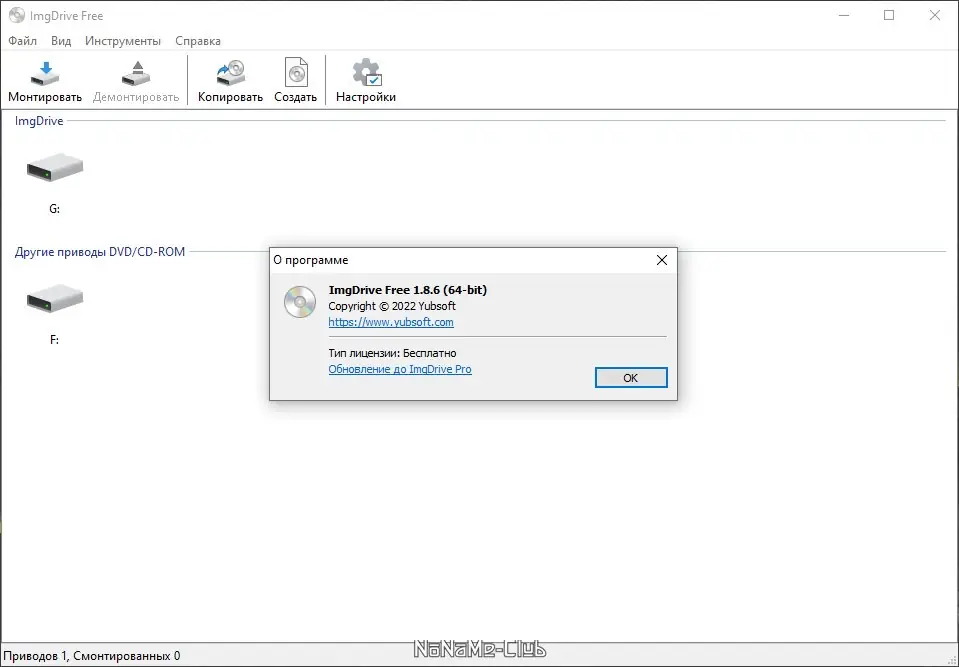Maximize the ImgDrive Free window
The width and height of the screenshot is (959, 667).
(x=889, y=15)
